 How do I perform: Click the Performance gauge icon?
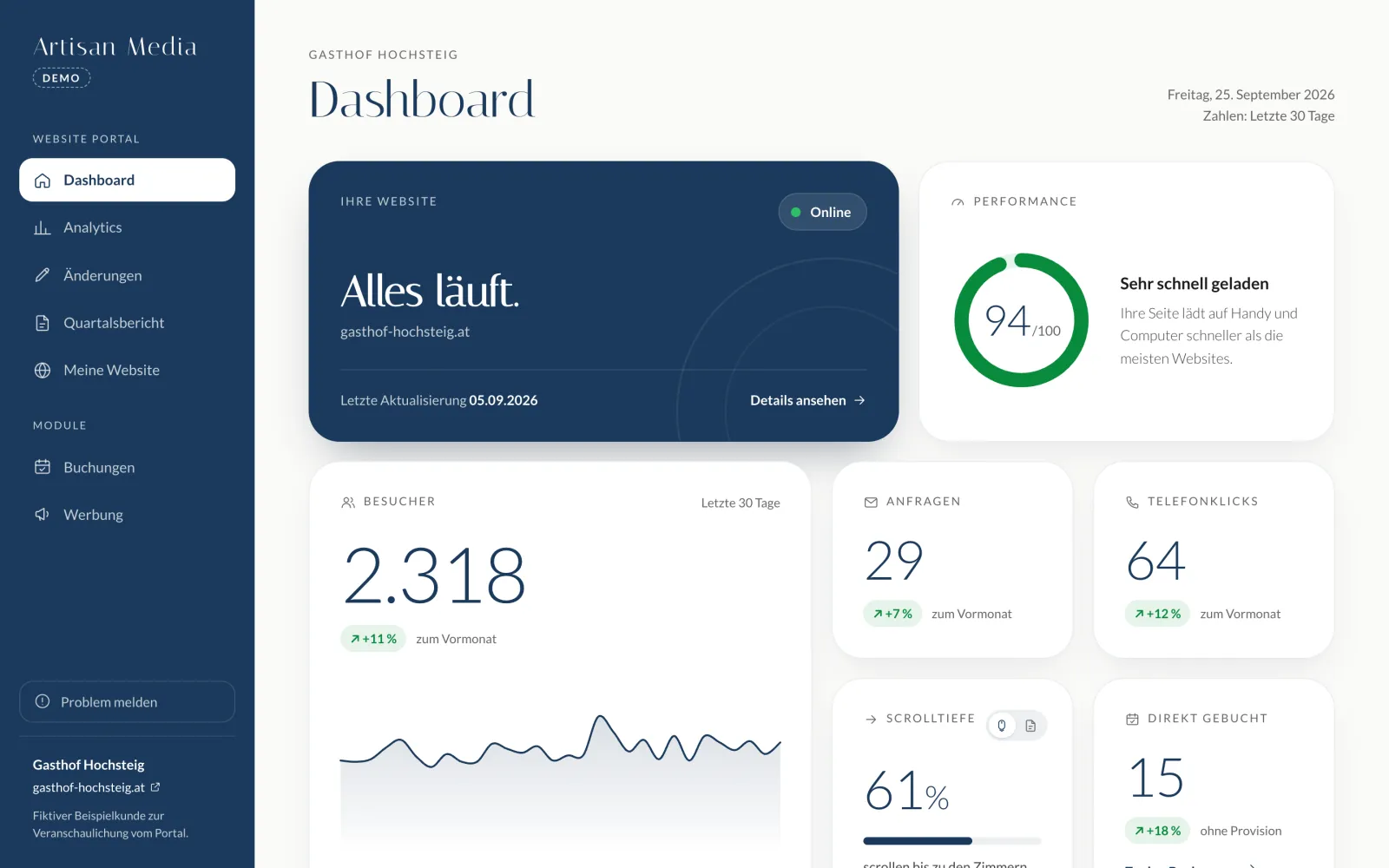[x=958, y=202]
